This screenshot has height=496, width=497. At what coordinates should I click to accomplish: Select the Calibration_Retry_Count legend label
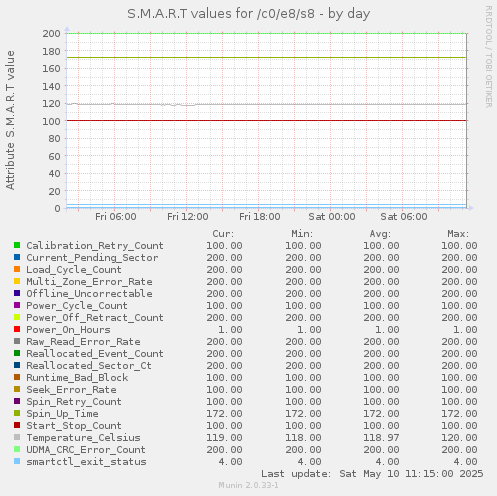click(x=95, y=246)
